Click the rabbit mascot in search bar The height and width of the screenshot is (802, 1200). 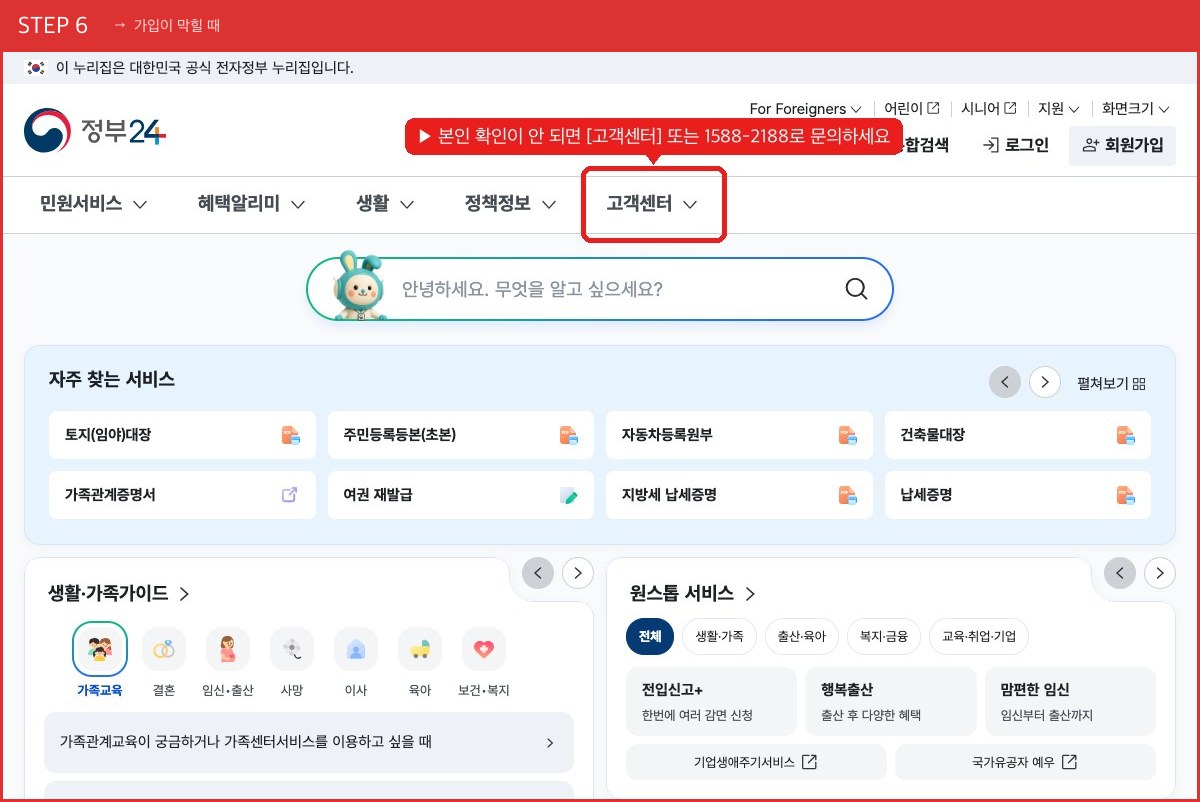coord(360,286)
